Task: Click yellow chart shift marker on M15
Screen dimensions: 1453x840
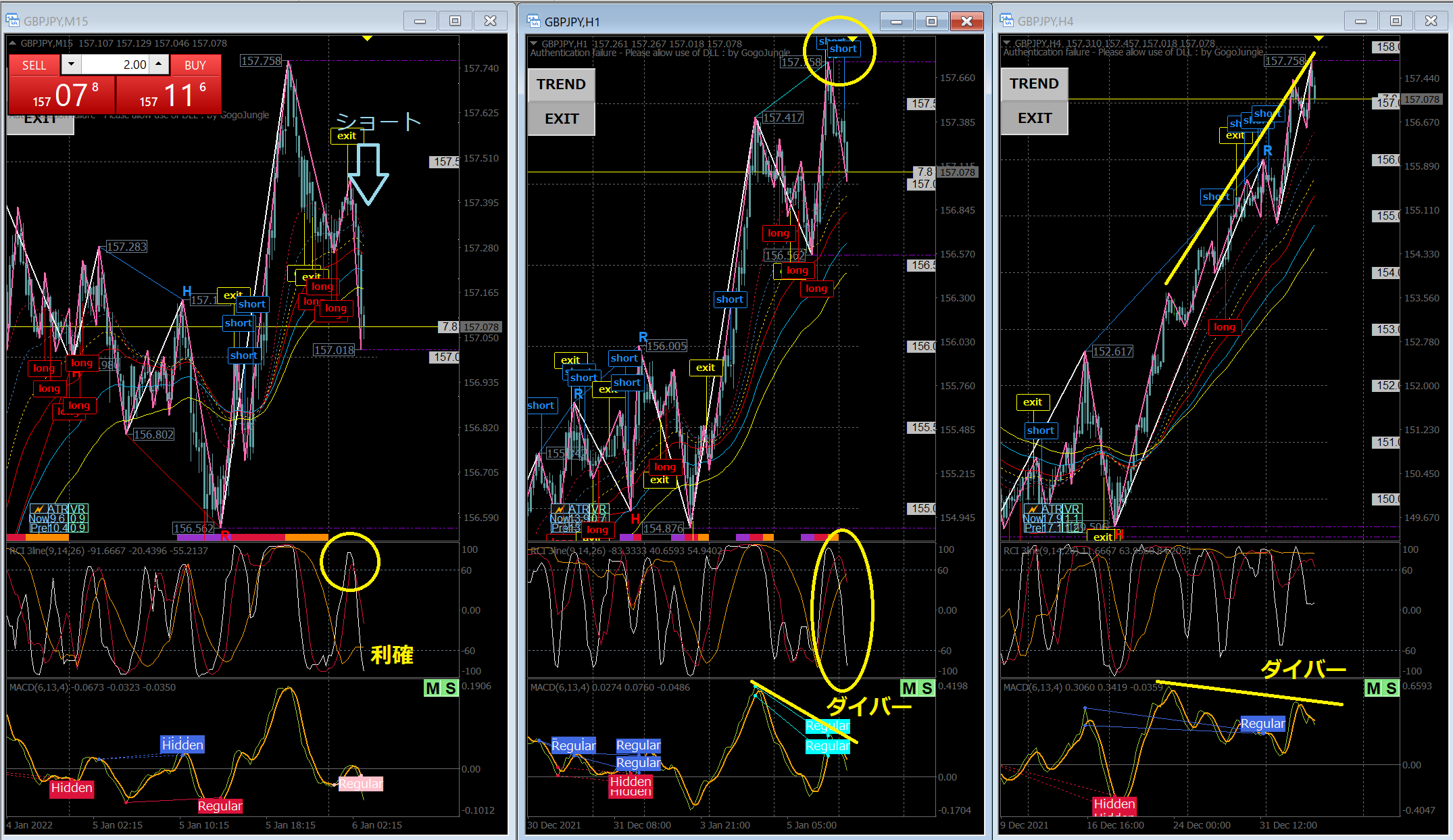Action: point(367,39)
